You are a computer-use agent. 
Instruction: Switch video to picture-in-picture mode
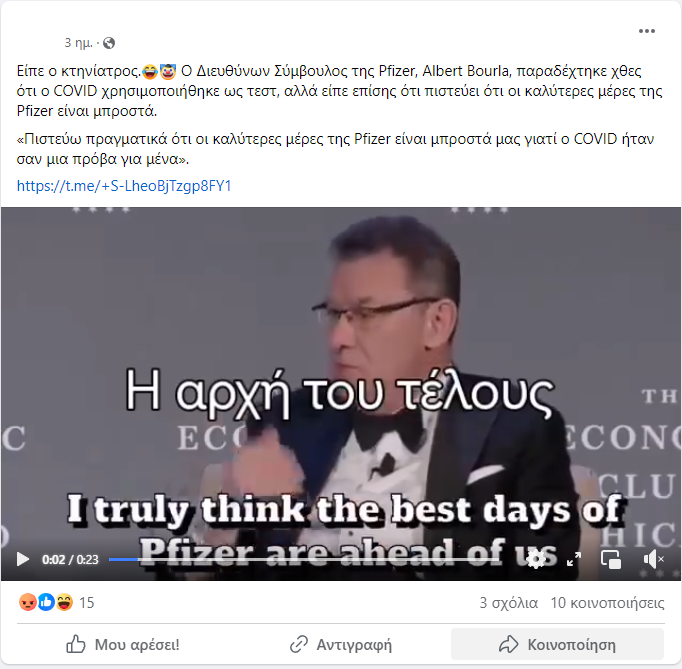(611, 559)
